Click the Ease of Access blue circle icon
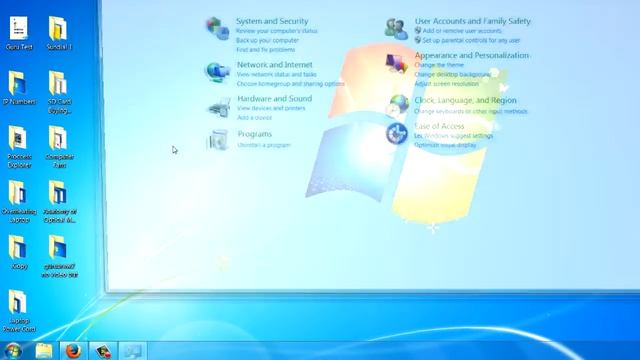Viewport: 640px width, 360px height. click(x=397, y=133)
